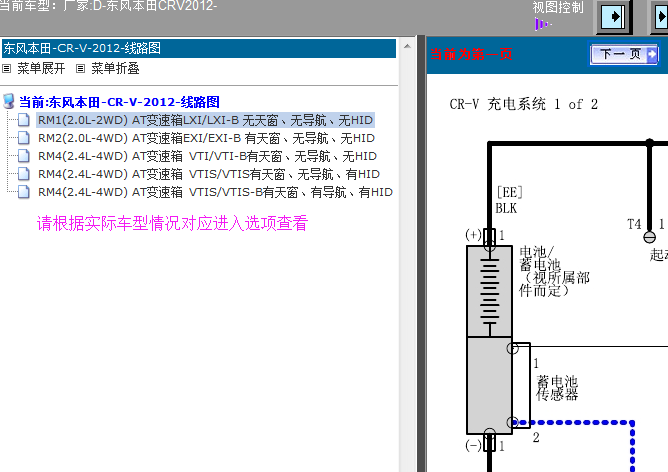Click the red text 当前为第一页
The height and width of the screenshot is (472, 668).
(x=471, y=55)
